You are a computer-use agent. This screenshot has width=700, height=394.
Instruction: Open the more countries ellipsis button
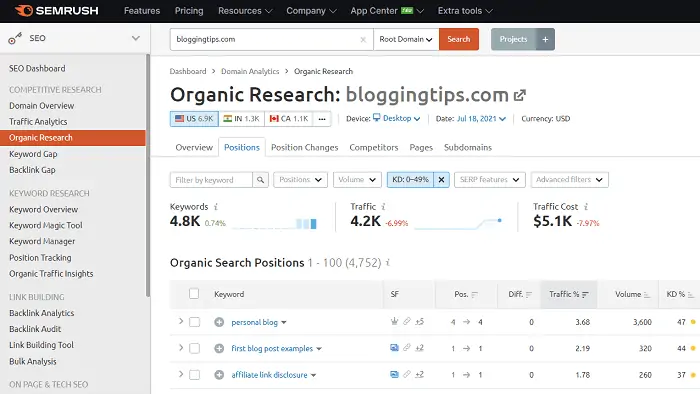[x=322, y=119]
